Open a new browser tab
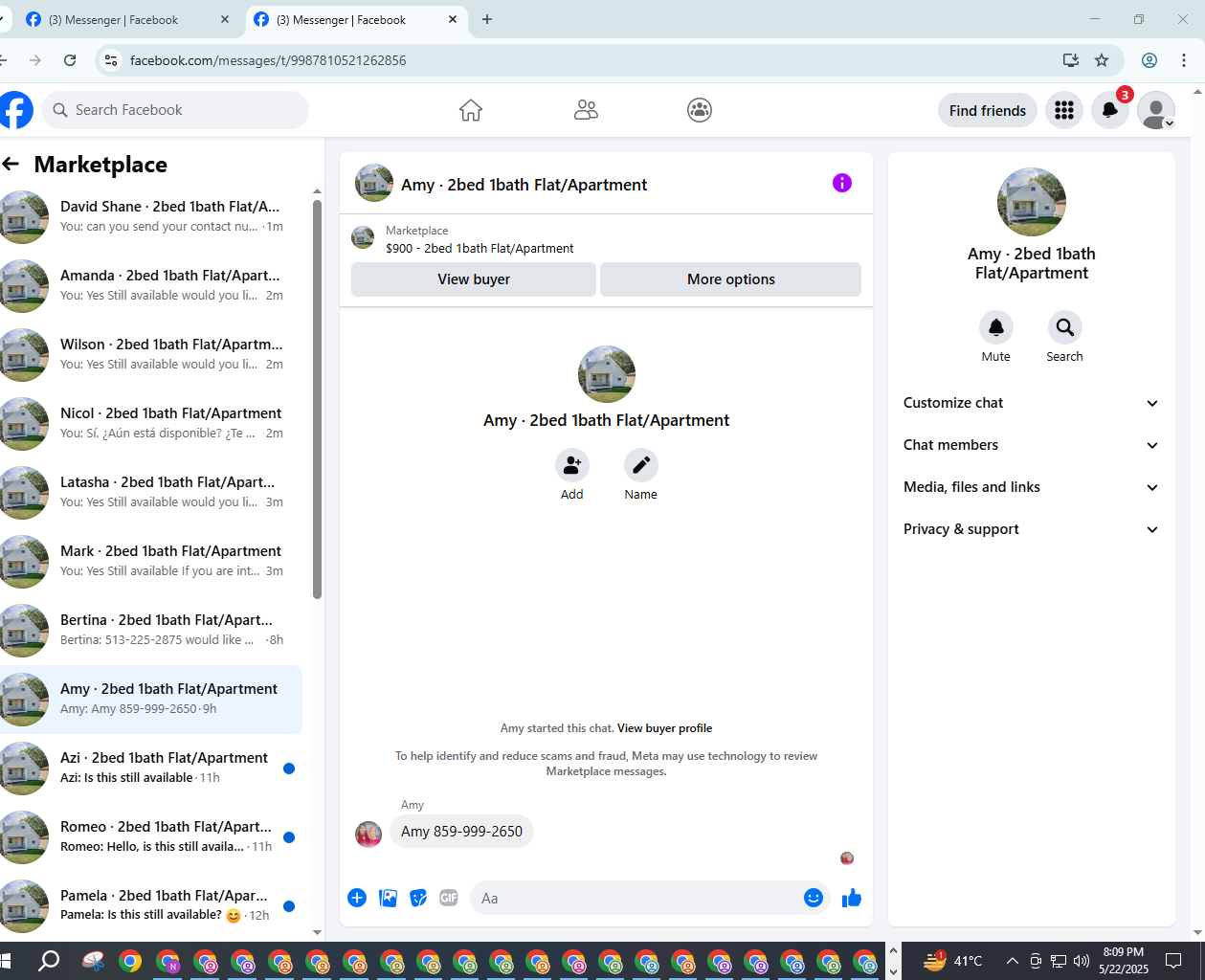1205x980 pixels. 487,20
